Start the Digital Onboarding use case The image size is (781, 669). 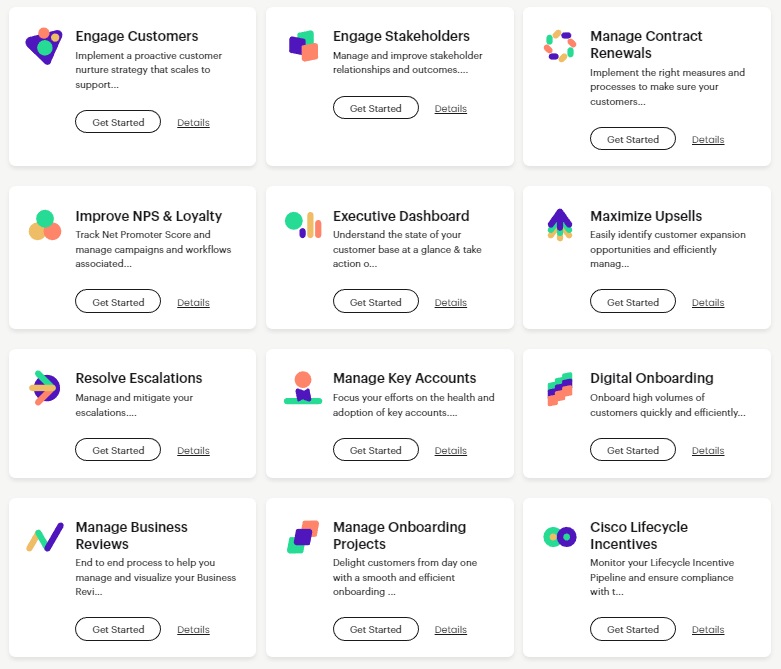click(x=632, y=450)
